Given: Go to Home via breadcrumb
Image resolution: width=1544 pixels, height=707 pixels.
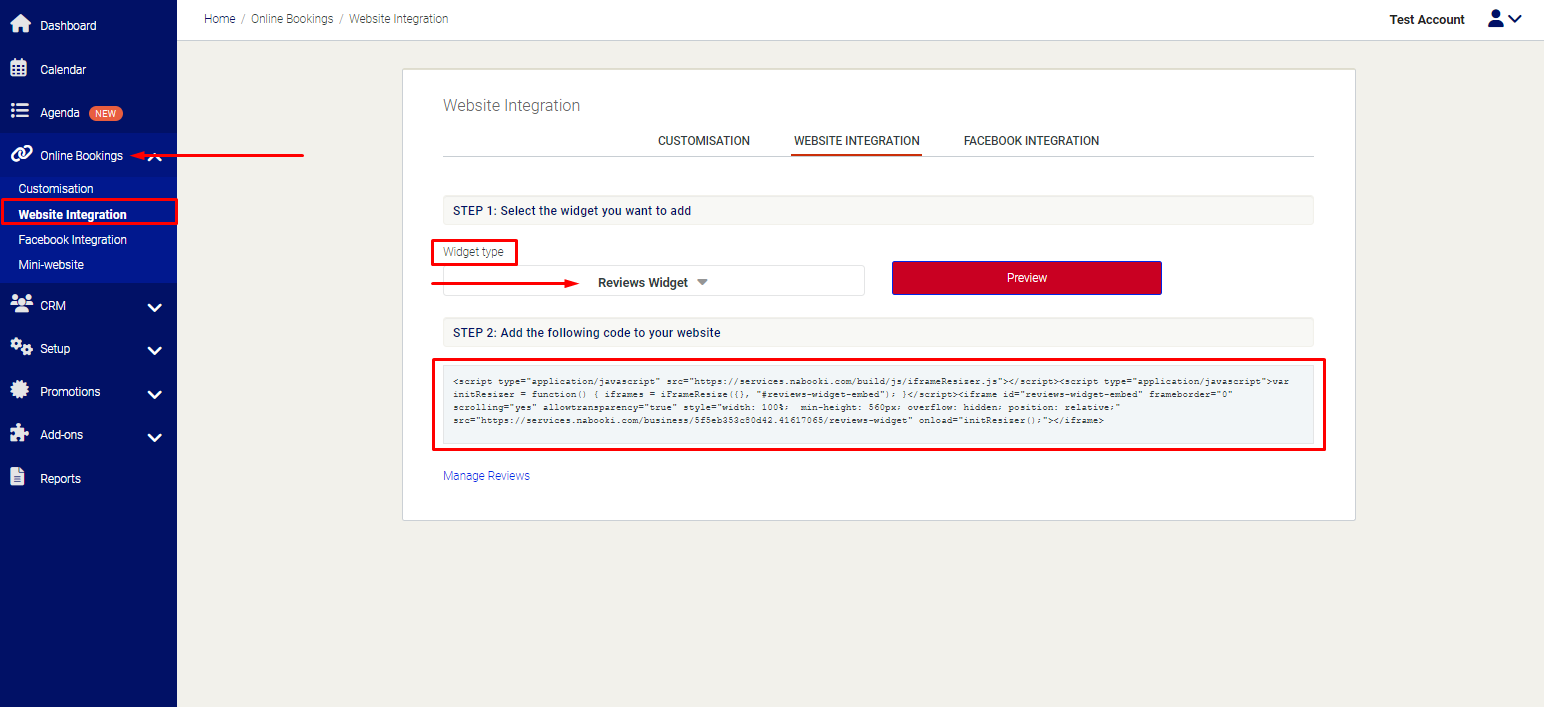Looking at the screenshot, I should pos(219,19).
